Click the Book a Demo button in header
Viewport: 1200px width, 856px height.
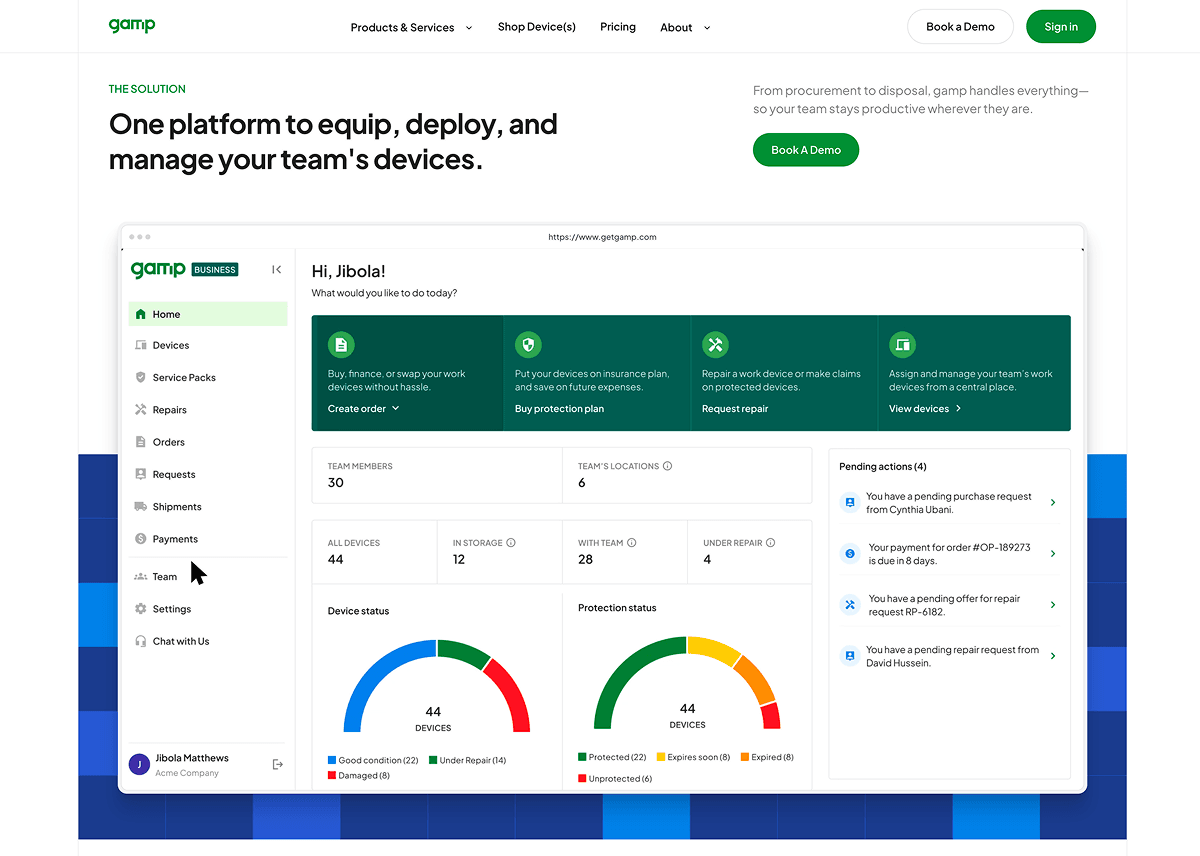[x=960, y=27]
